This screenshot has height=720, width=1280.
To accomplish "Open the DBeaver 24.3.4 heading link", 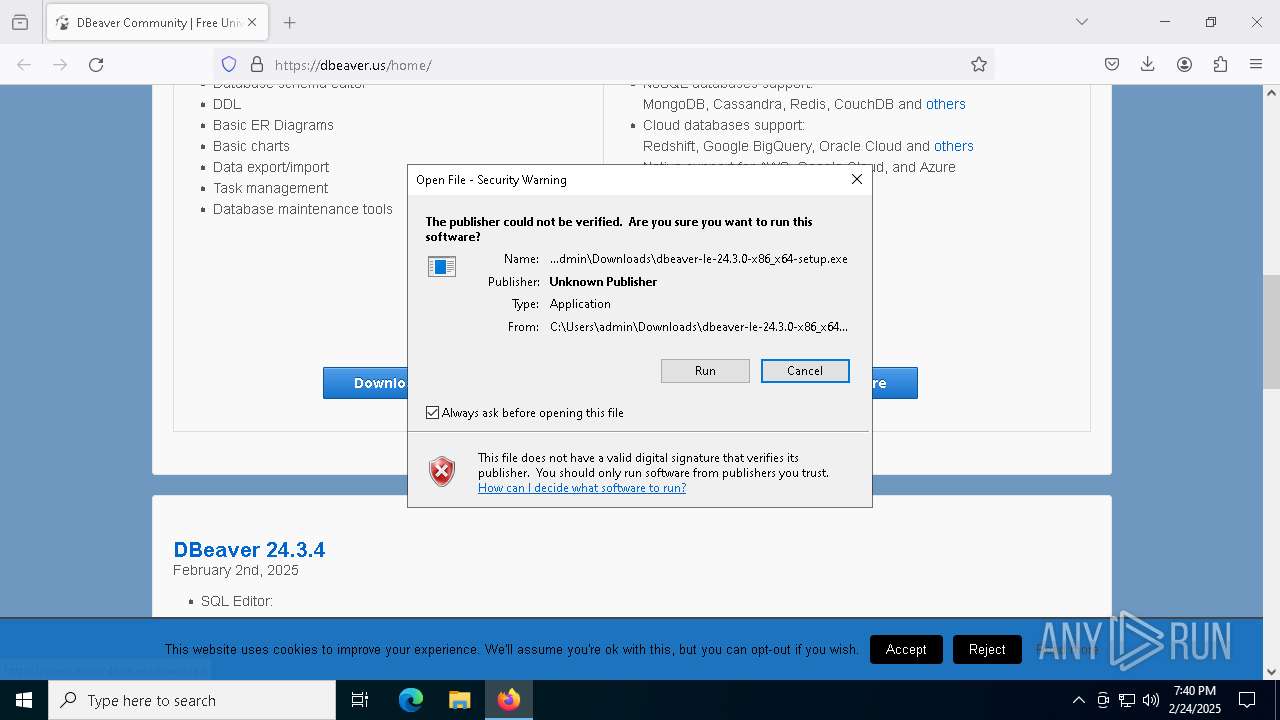I will point(249,550).
